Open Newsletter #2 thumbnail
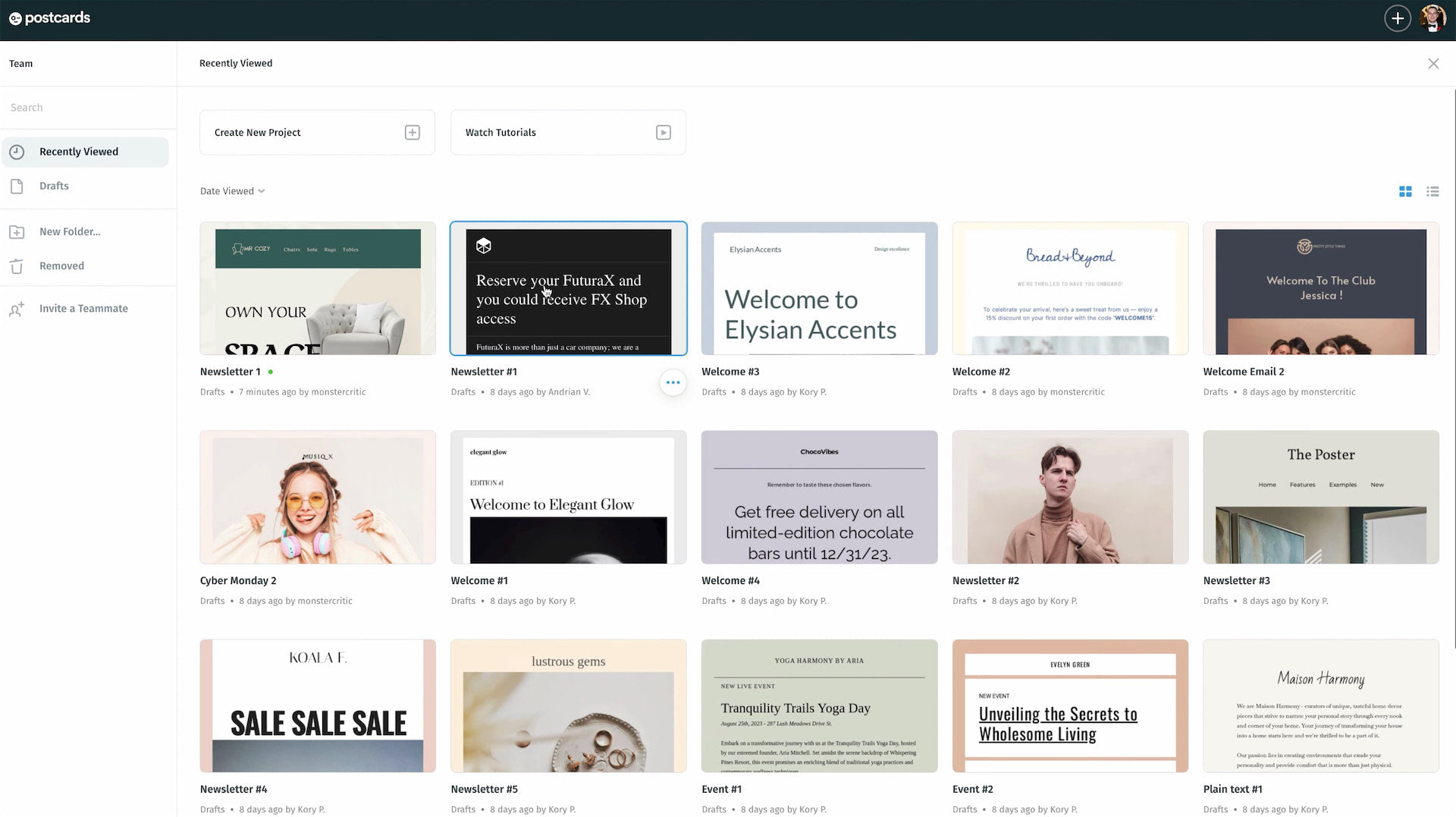 pyautogui.click(x=1070, y=497)
